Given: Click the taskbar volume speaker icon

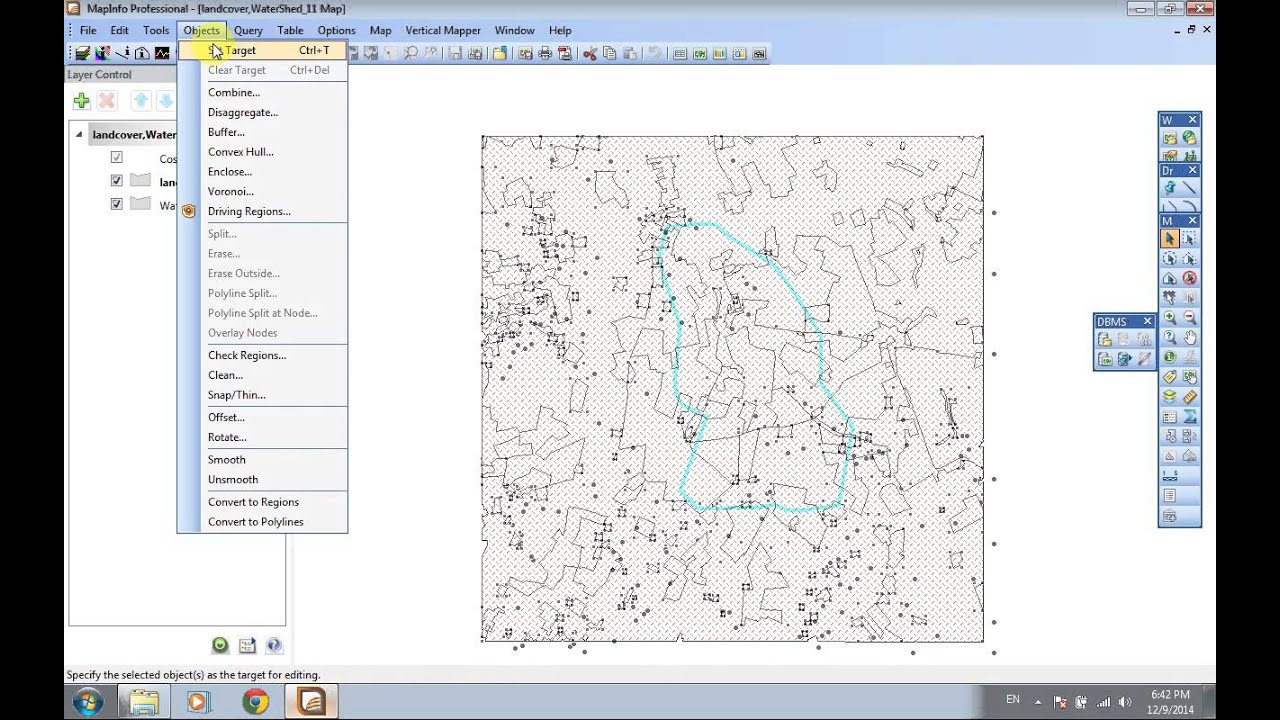Looking at the screenshot, I should [1126, 702].
